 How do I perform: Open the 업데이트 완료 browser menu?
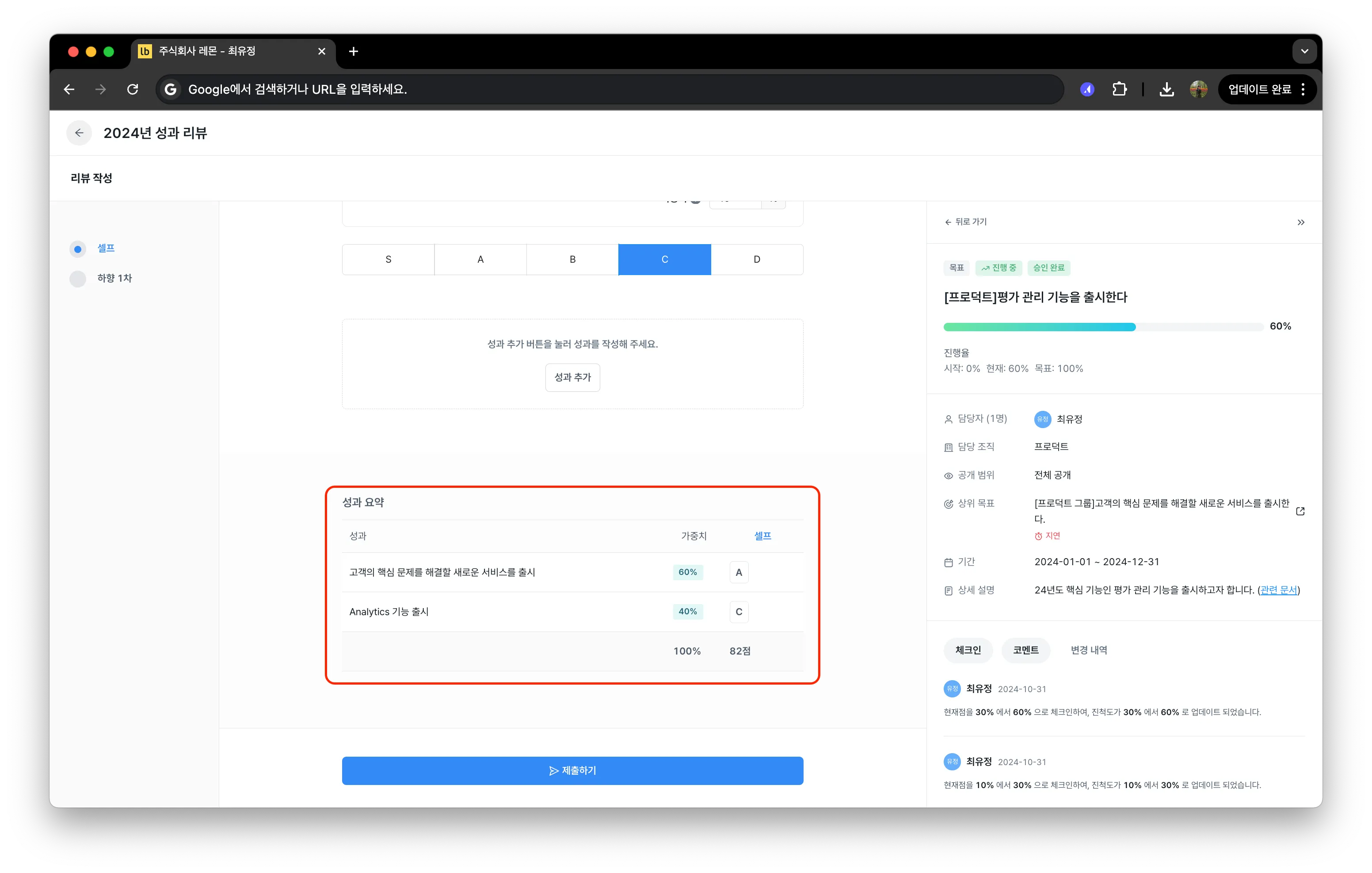1267,89
